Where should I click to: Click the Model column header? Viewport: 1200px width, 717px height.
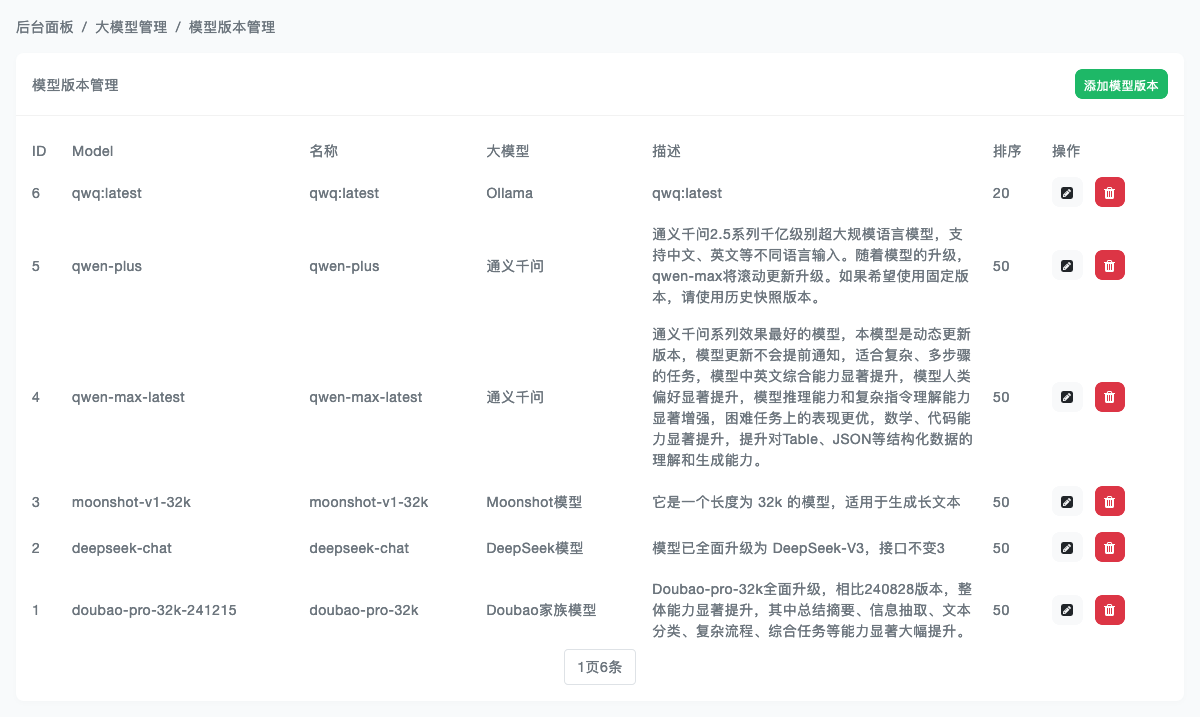click(93, 151)
